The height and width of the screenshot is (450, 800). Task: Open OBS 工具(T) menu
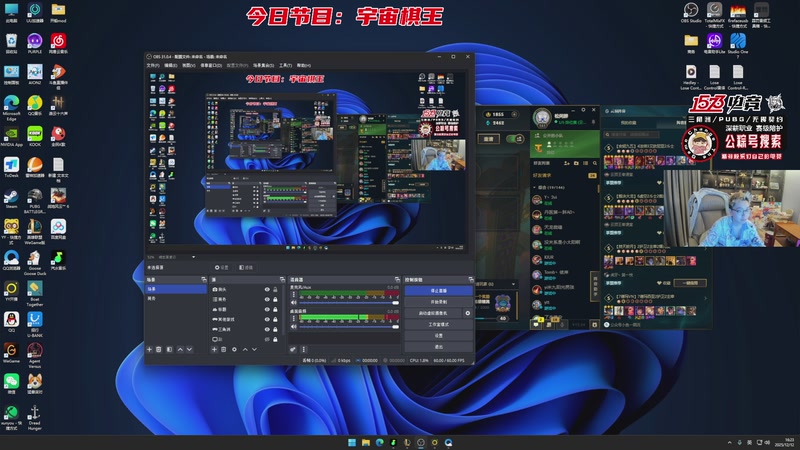(x=285, y=65)
